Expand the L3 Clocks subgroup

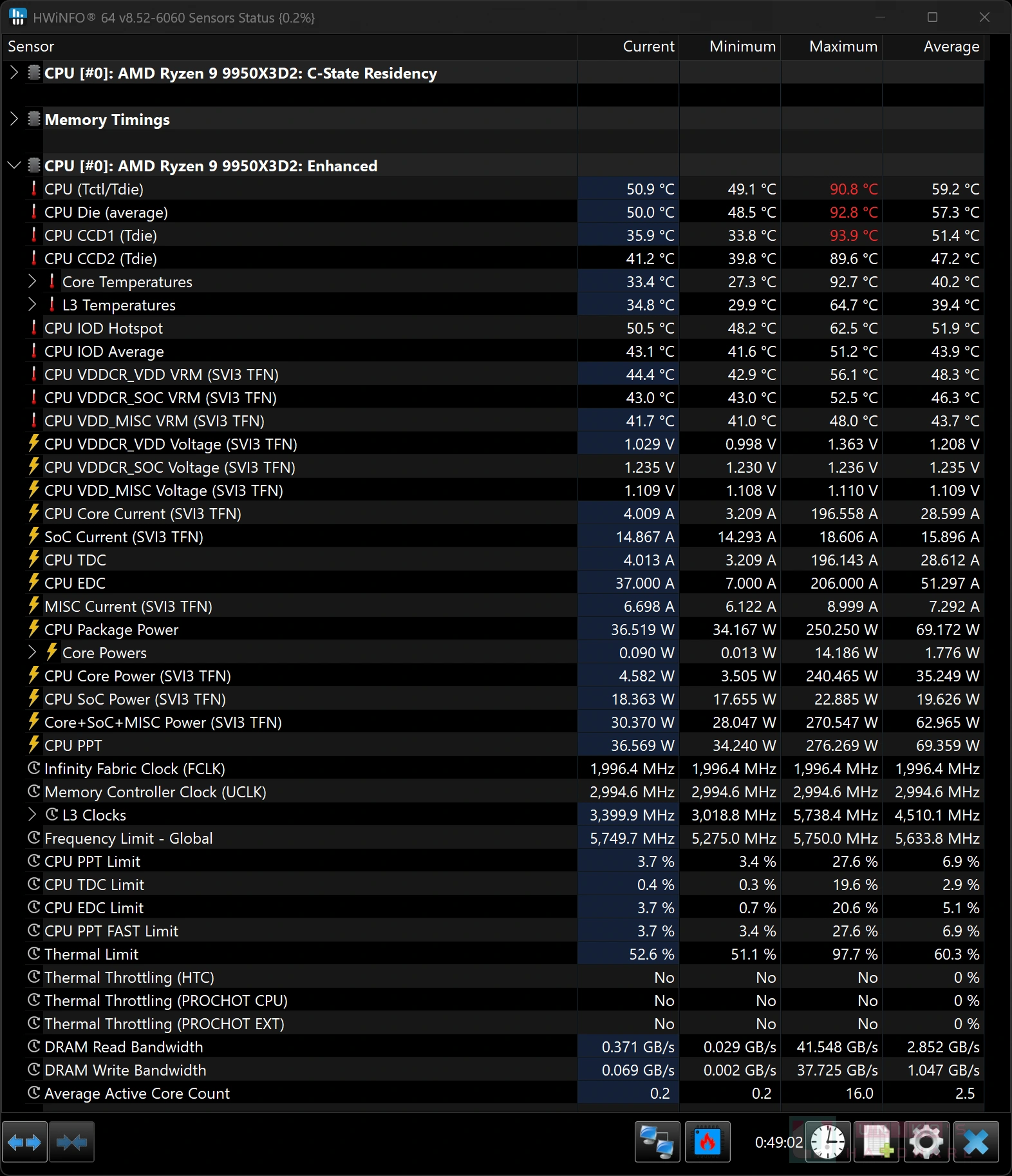coord(32,815)
